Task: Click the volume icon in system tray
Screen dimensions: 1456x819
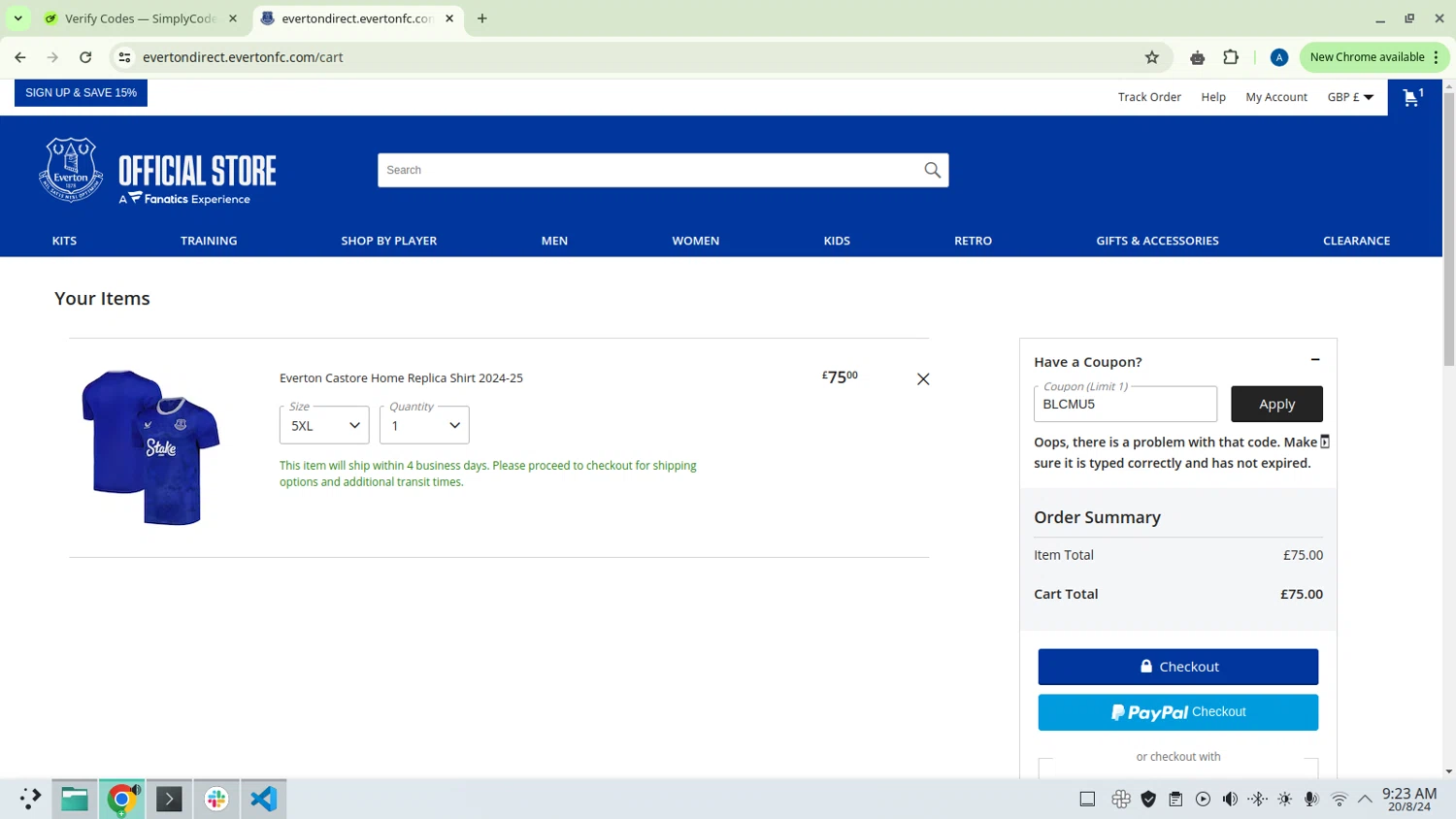Action: point(1230,799)
